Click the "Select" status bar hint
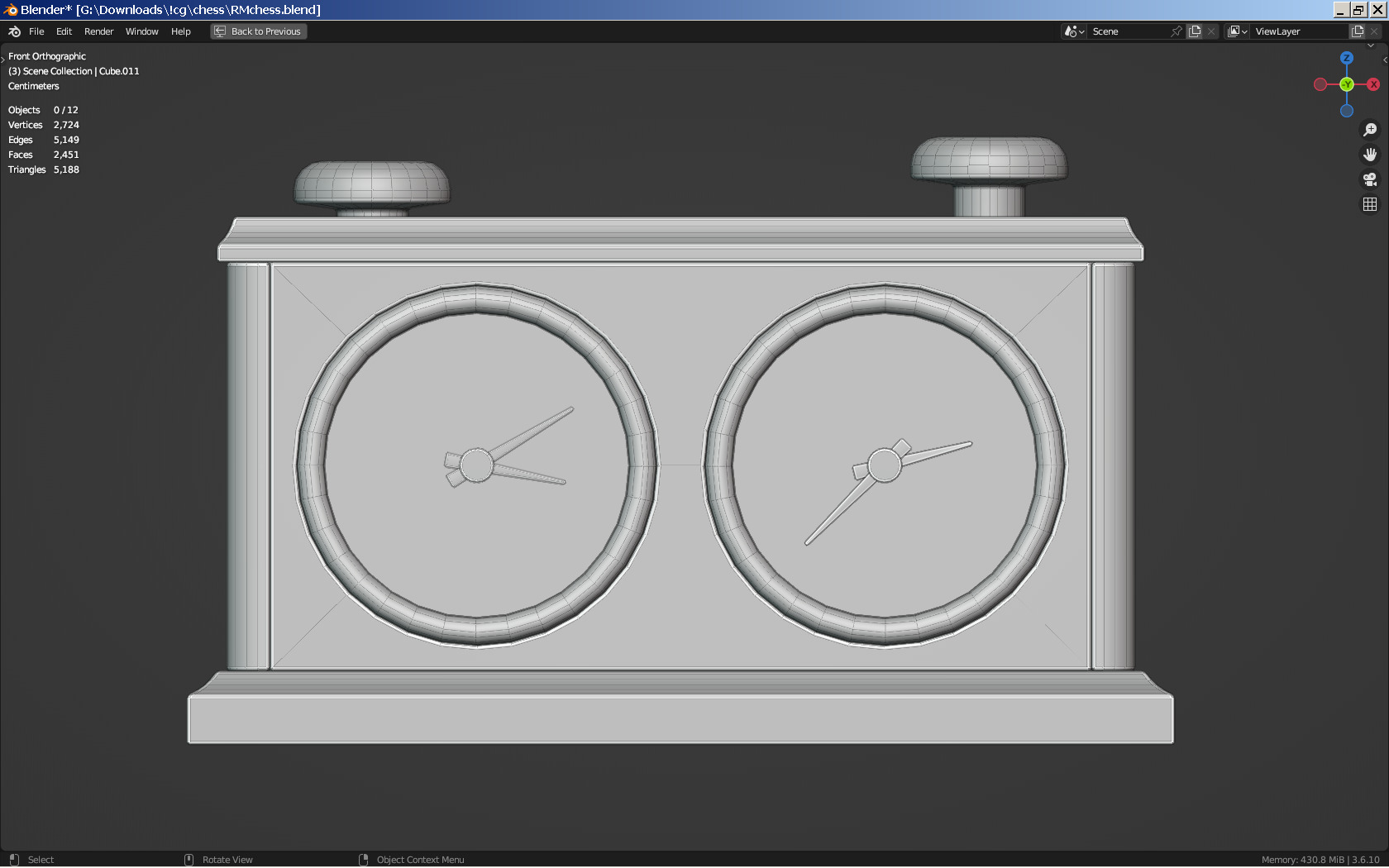This screenshot has width=1389, height=868. pos(41,860)
